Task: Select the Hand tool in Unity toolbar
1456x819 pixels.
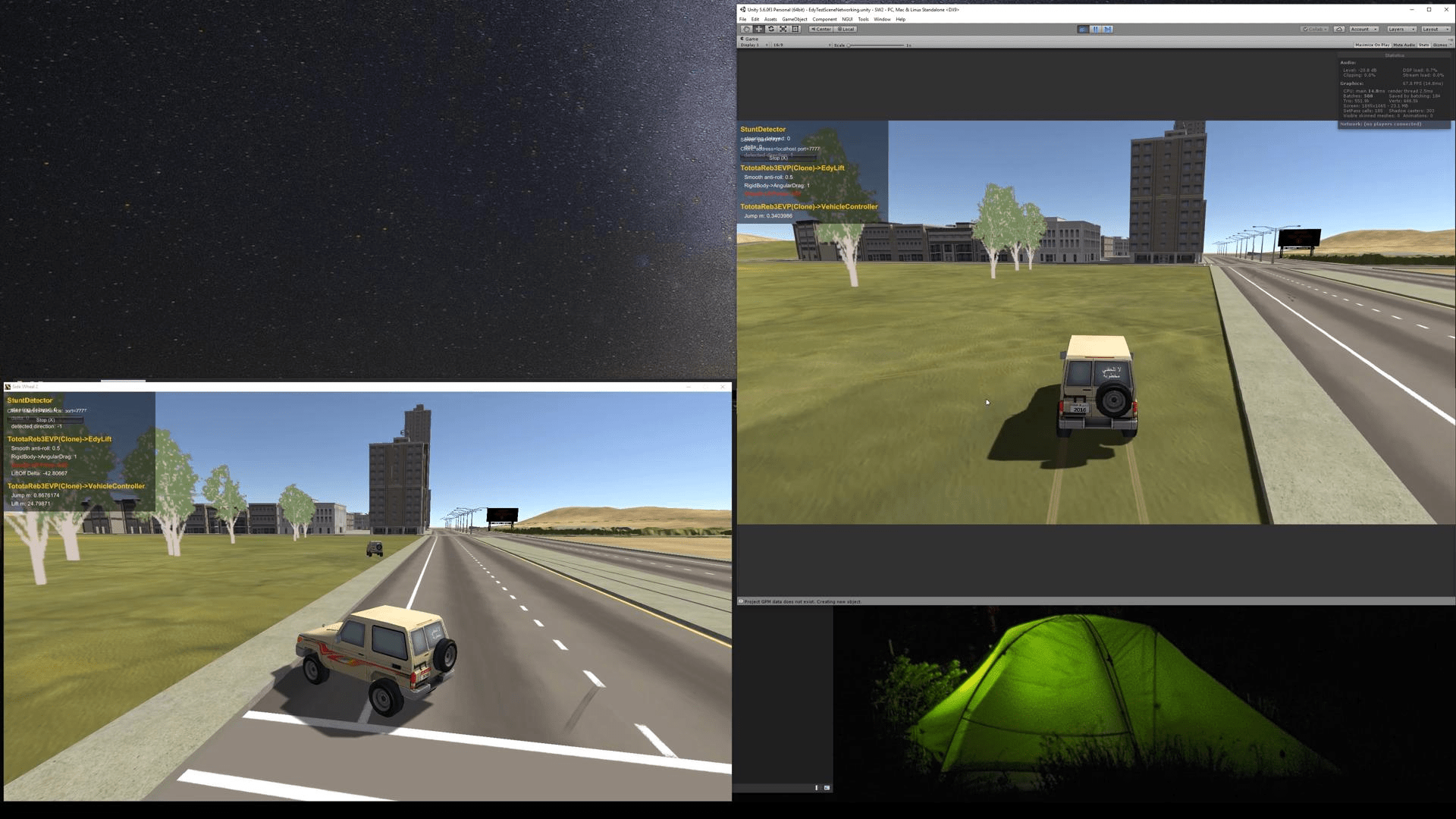Action: (747, 29)
